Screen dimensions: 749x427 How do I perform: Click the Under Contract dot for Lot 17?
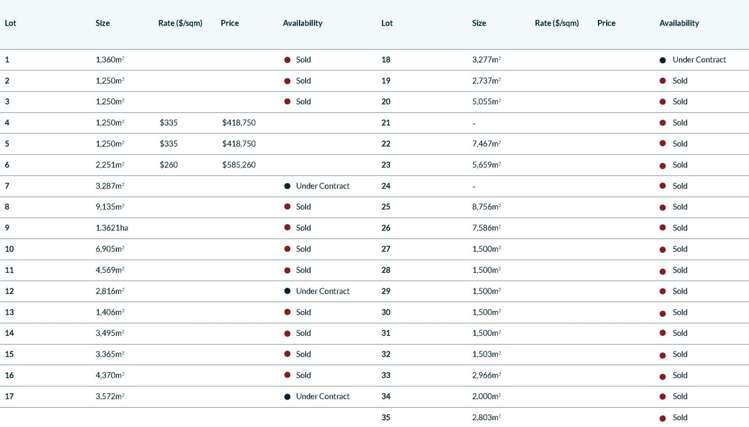[287, 396]
